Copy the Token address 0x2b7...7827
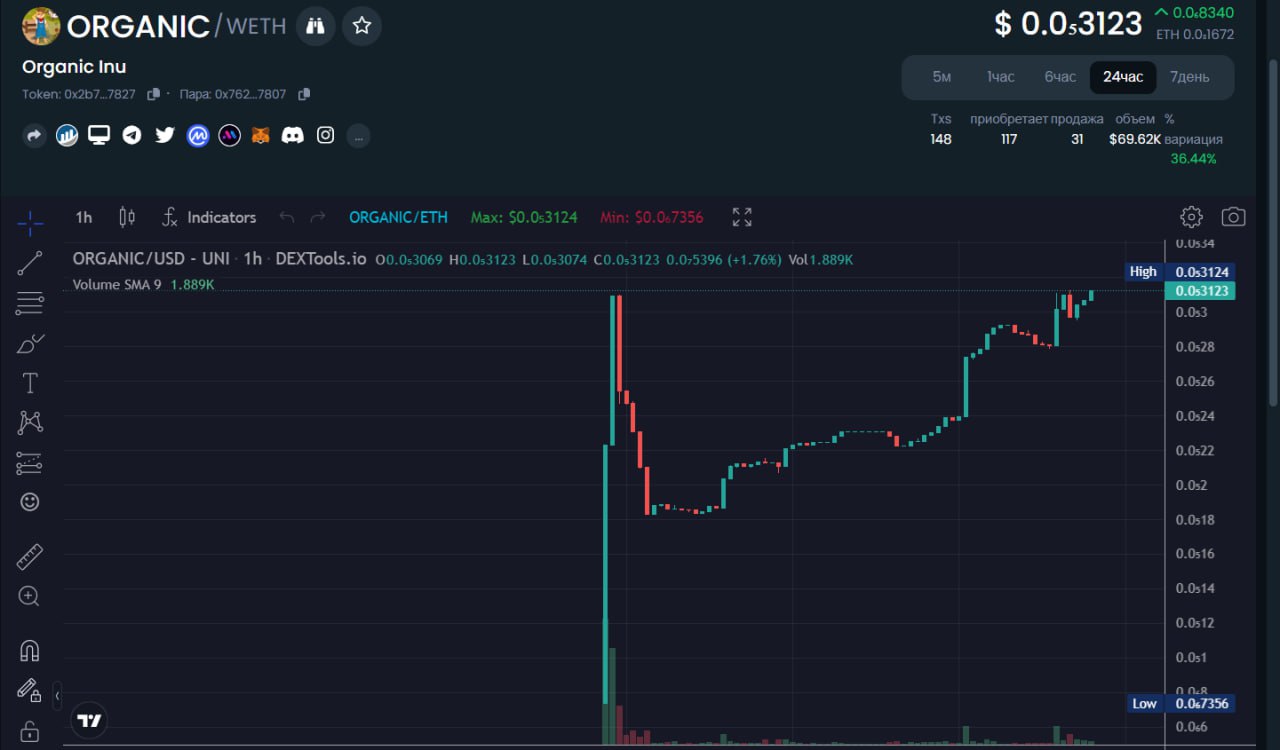 [x=153, y=94]
